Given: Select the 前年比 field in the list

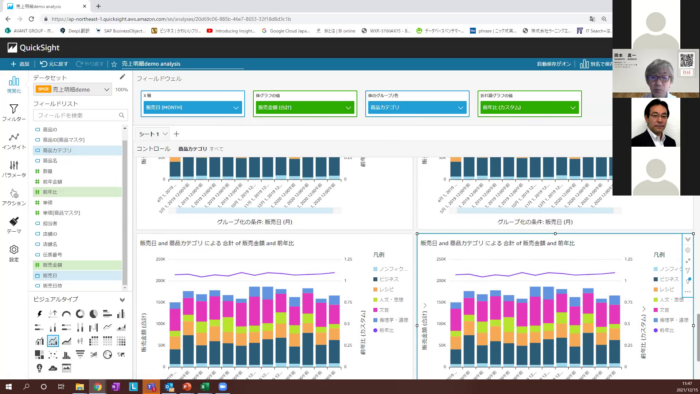Looking at the screenshot, I should (x=77, y=192).
